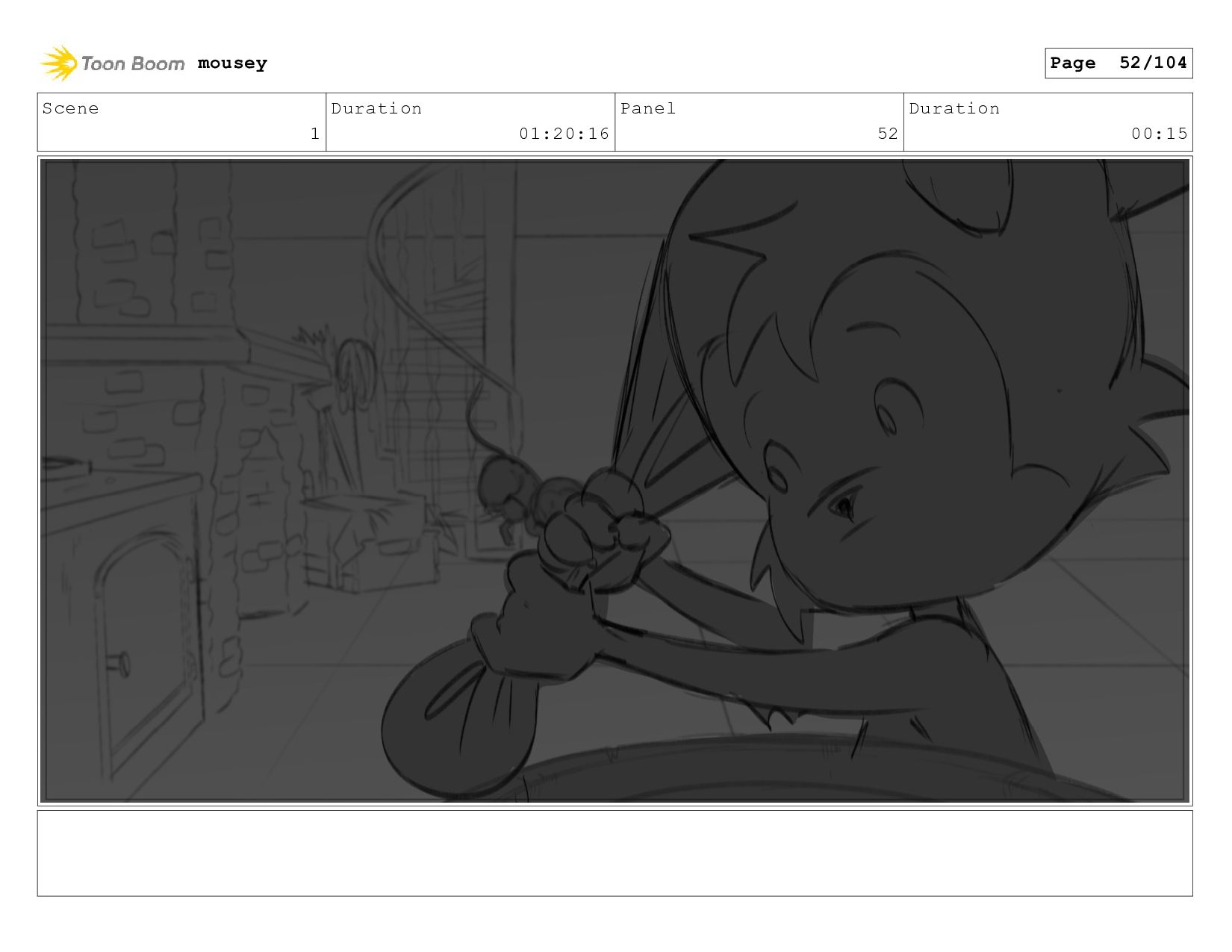Click the panel number value '52'

888,134
